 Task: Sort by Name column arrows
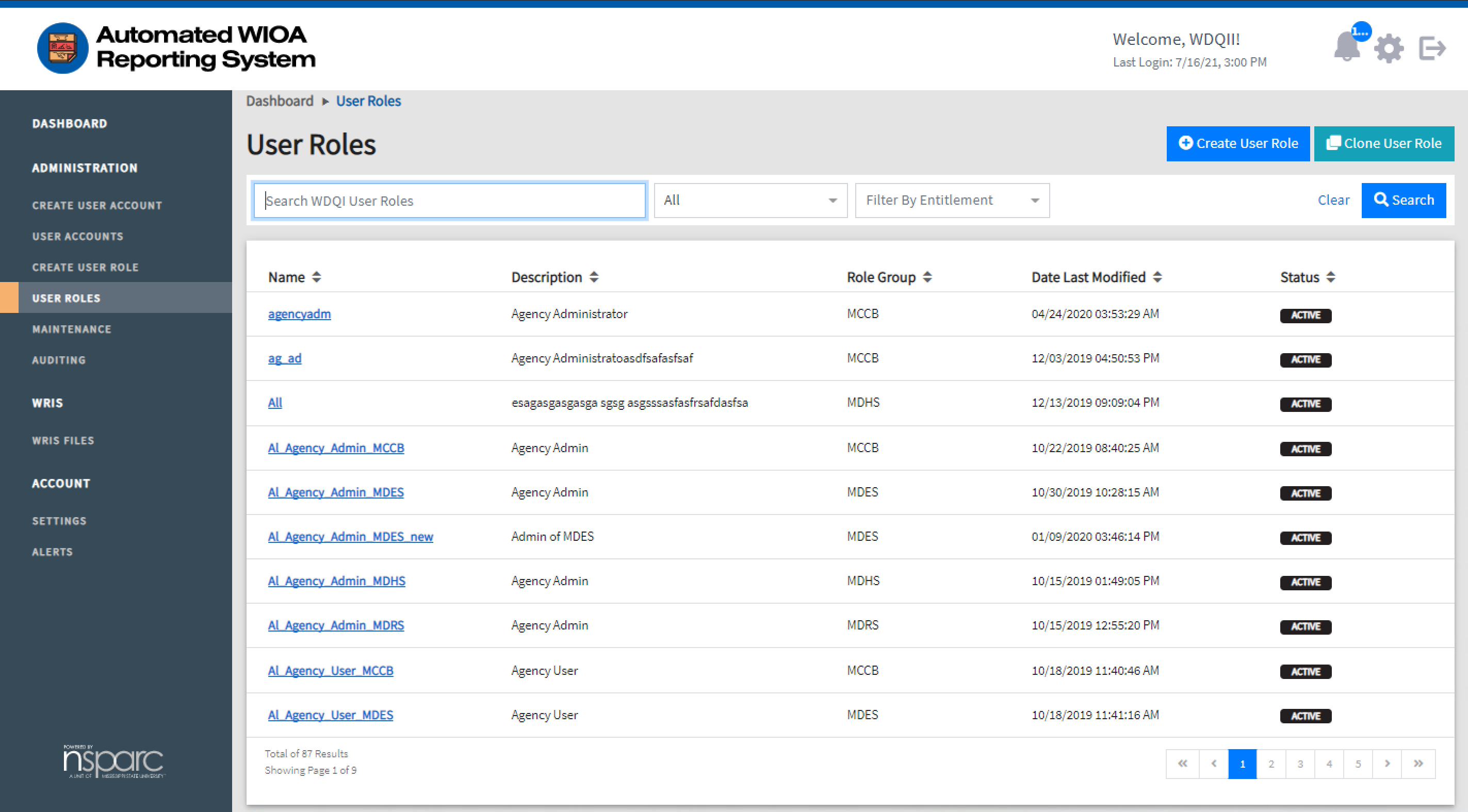tap(317, 277)
